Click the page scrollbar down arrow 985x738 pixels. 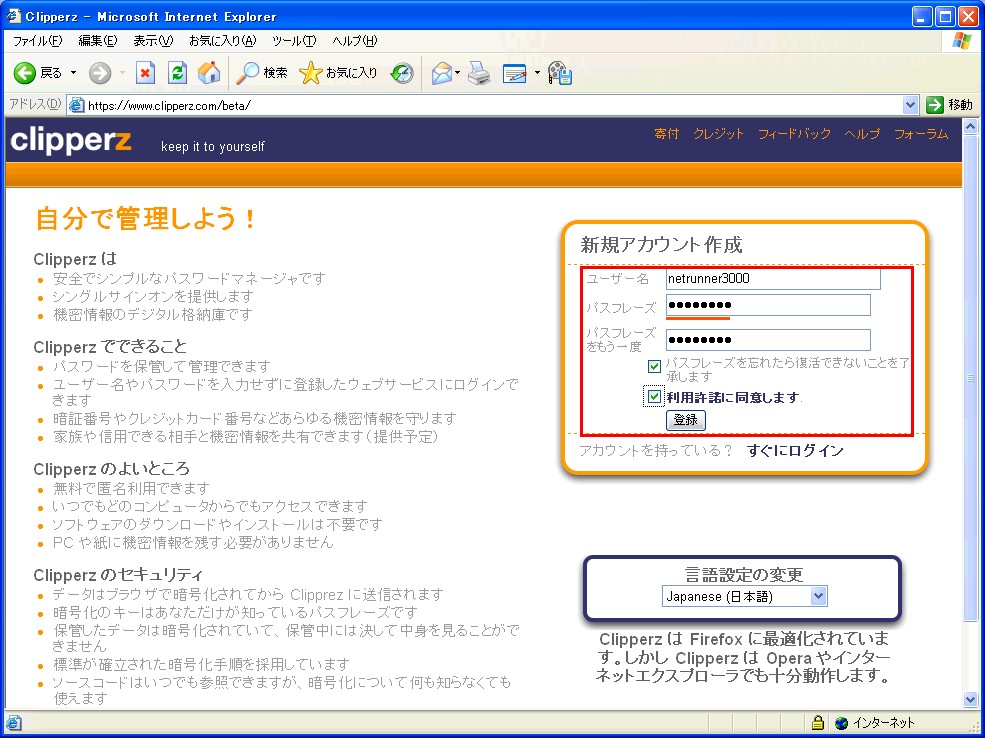click(970, 700)
